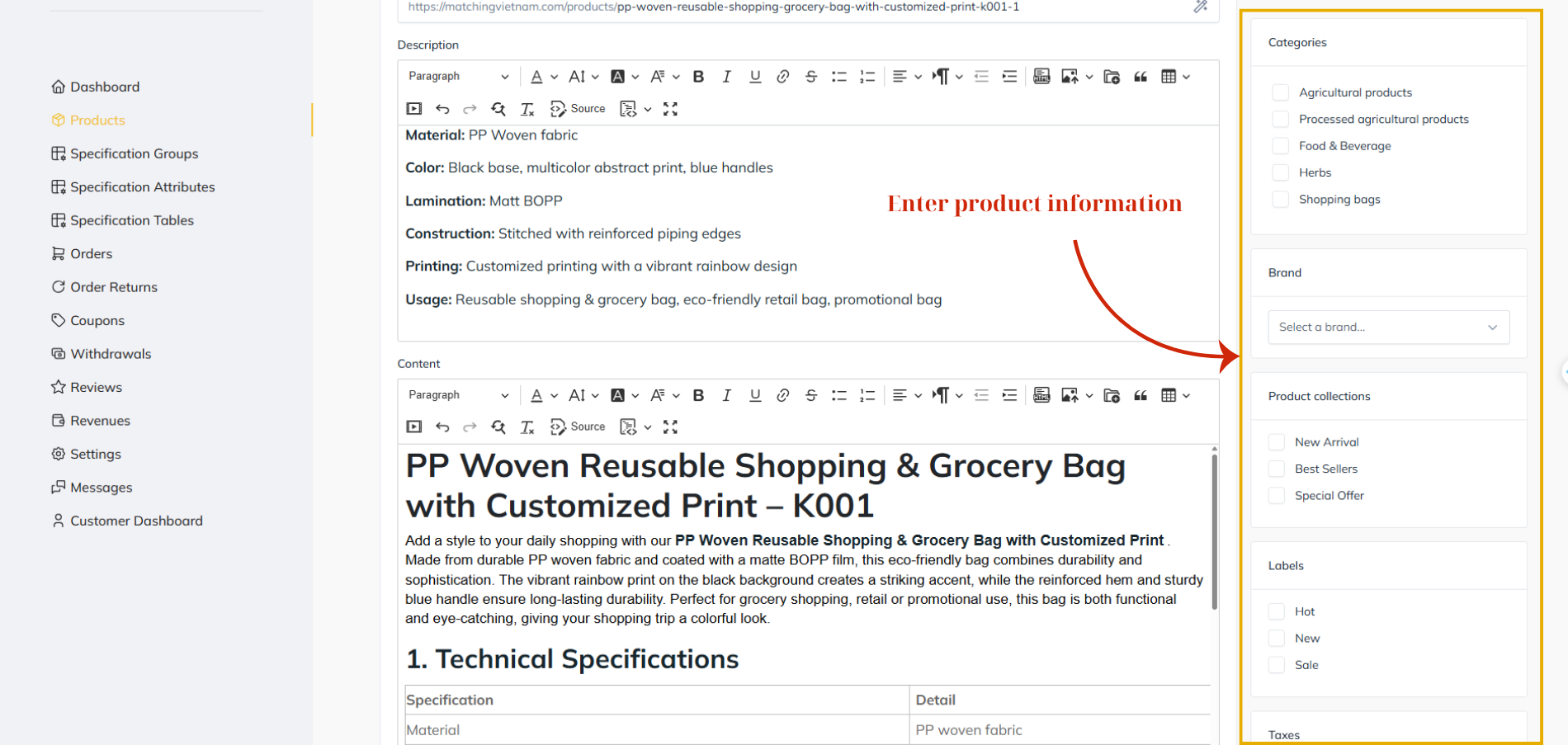Viewport: 1568px width, 745px height.
Task: Insert block quote in Content editor
Action: (x=1141, y=395)
